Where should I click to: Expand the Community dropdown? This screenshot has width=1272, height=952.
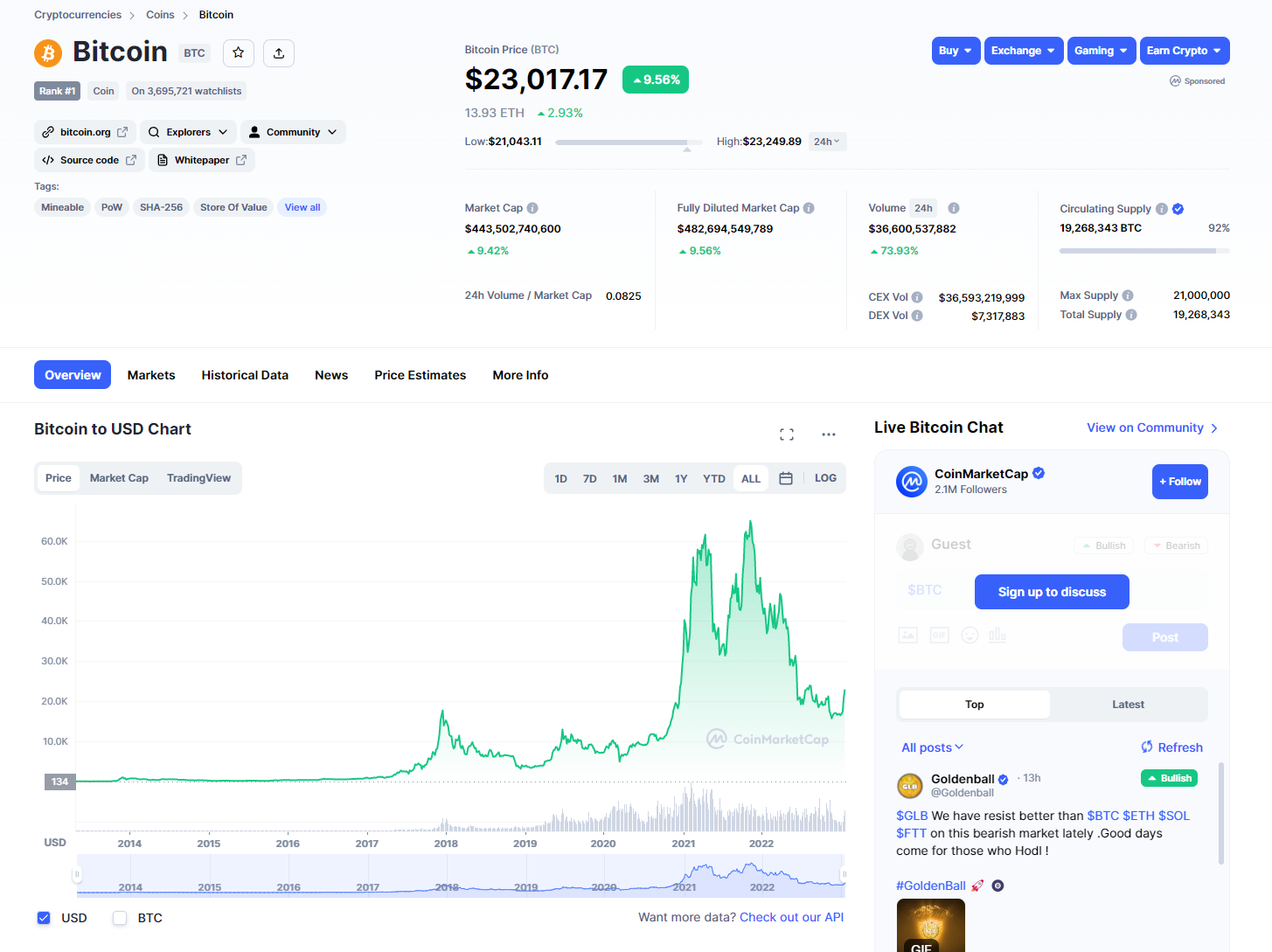point(293,132)
